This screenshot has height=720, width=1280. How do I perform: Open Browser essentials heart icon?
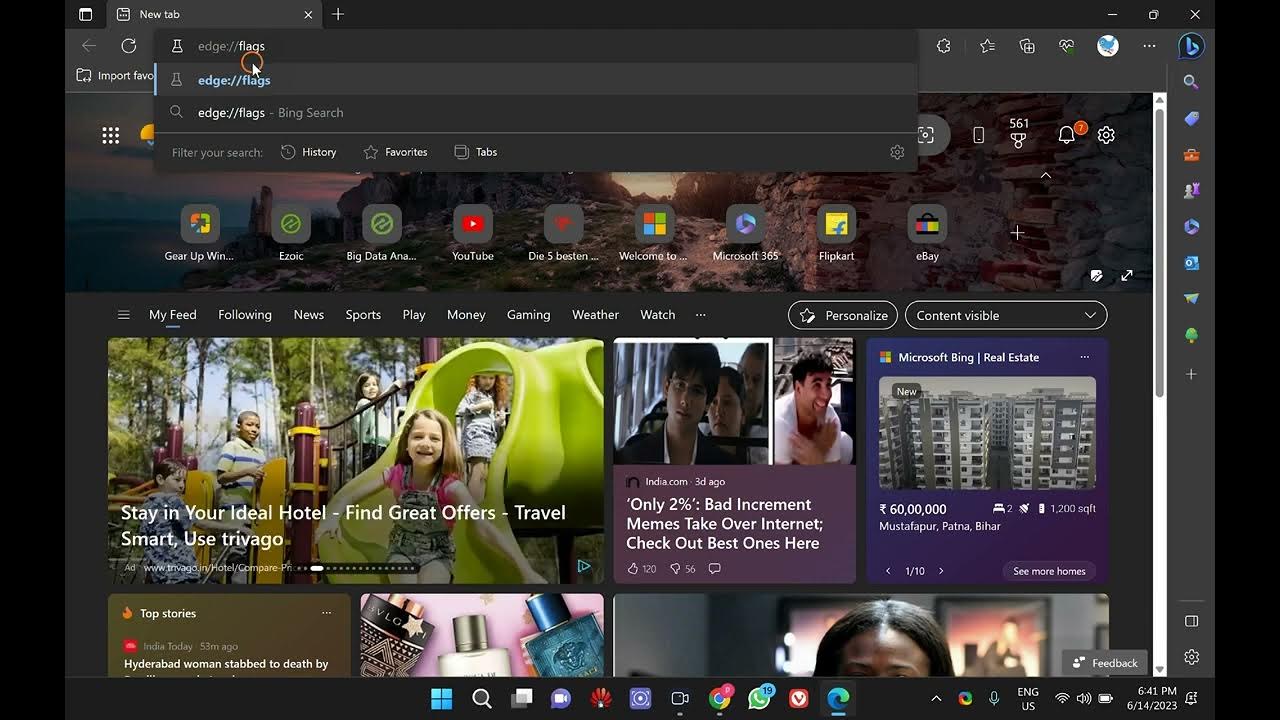pos(1067,46)
